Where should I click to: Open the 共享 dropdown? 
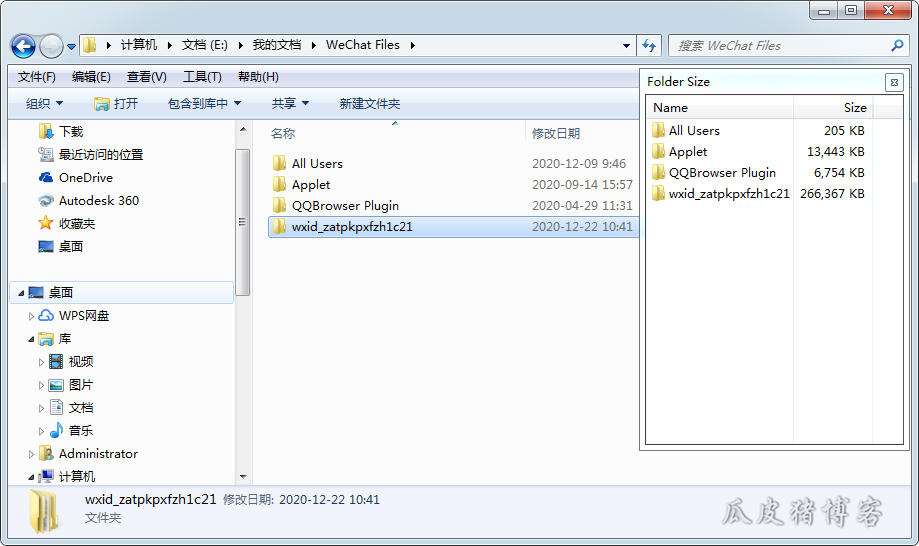click(x=290, y=104)
